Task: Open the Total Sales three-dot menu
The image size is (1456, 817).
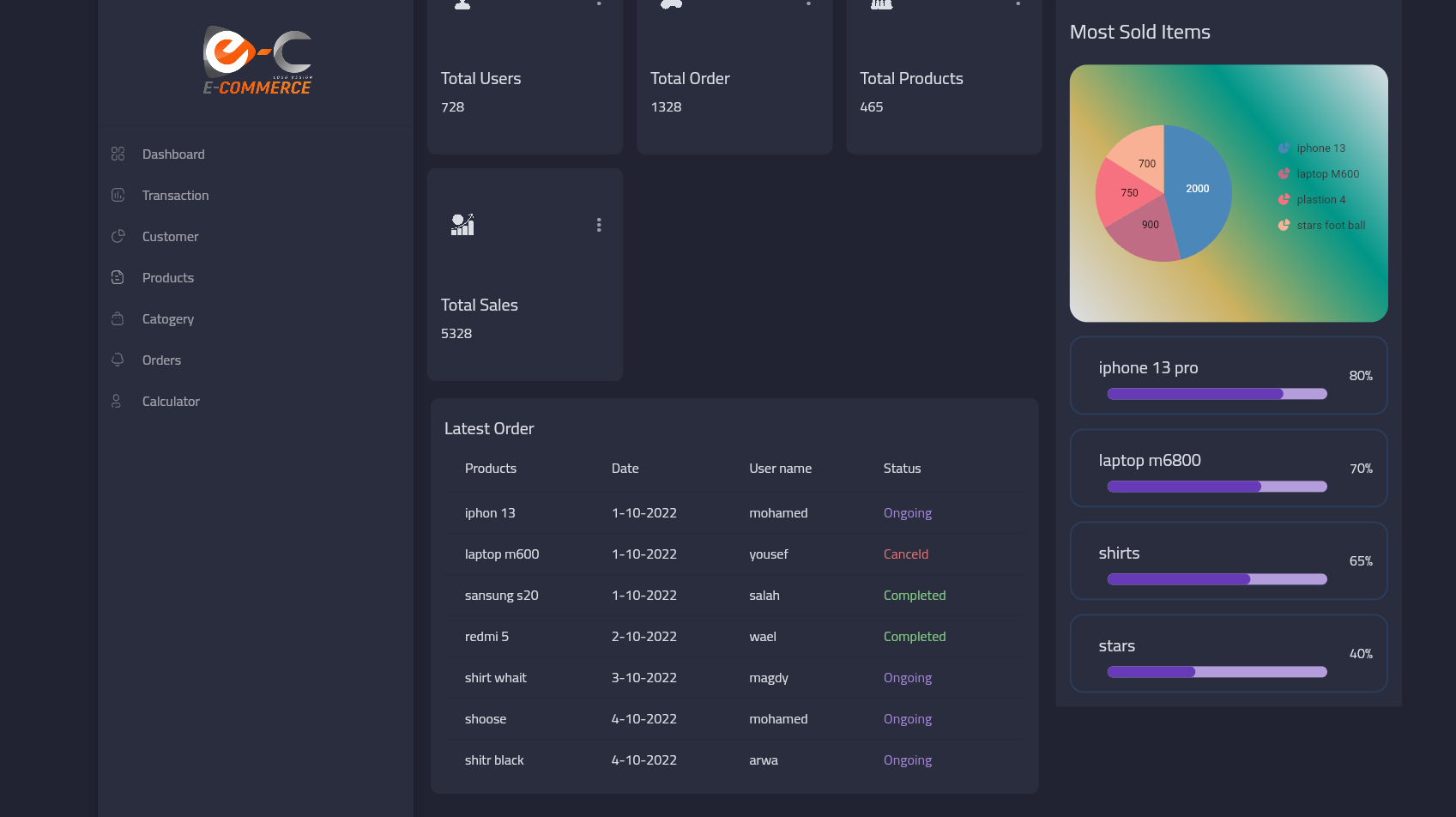Action: tap(599, 225)
